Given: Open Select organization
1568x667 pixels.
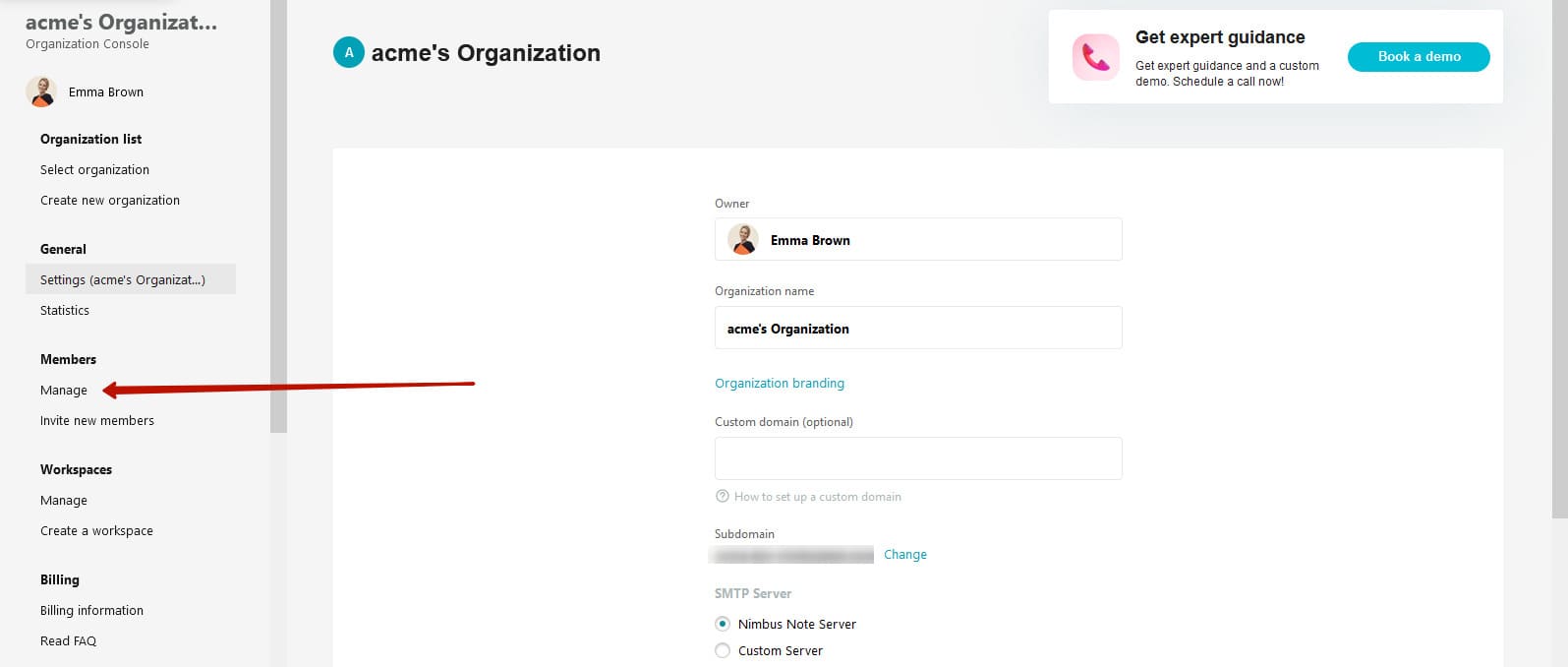Looking at the screenshot, I should click(94, 169).
